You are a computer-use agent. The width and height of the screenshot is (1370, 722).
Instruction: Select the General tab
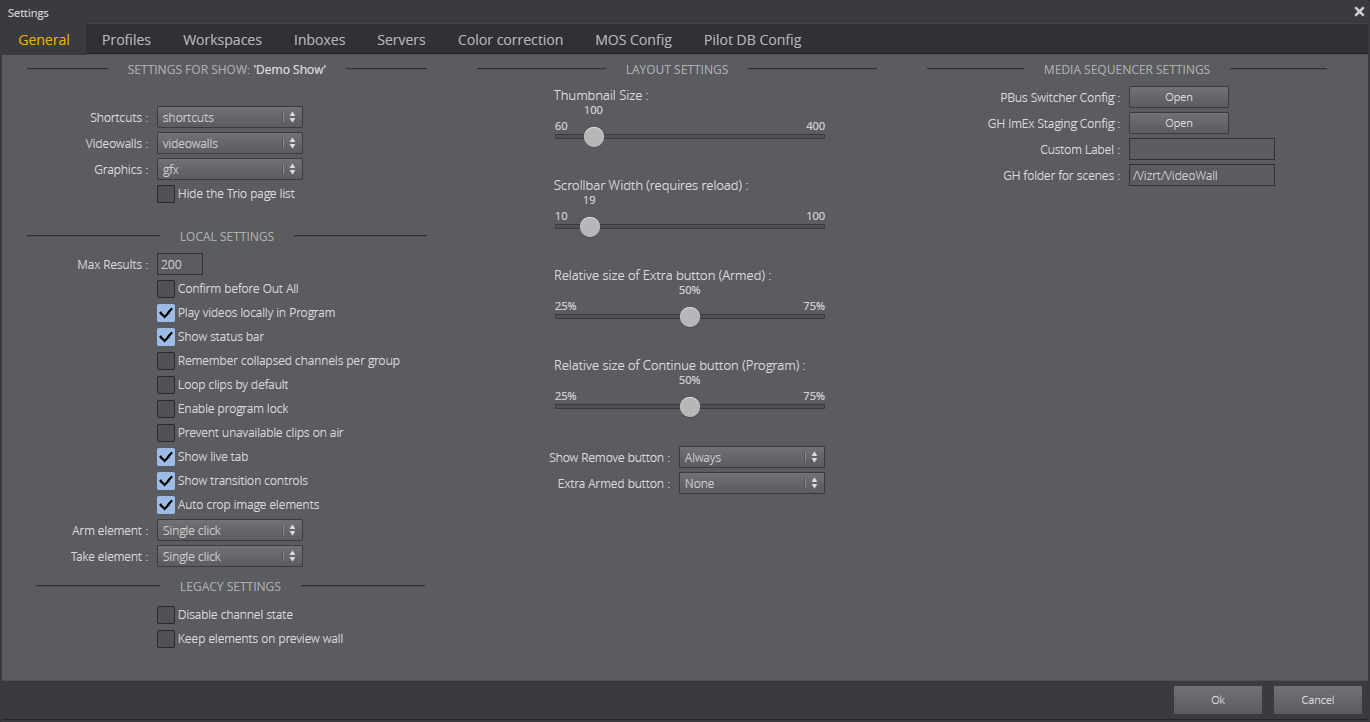pos(44,40)
